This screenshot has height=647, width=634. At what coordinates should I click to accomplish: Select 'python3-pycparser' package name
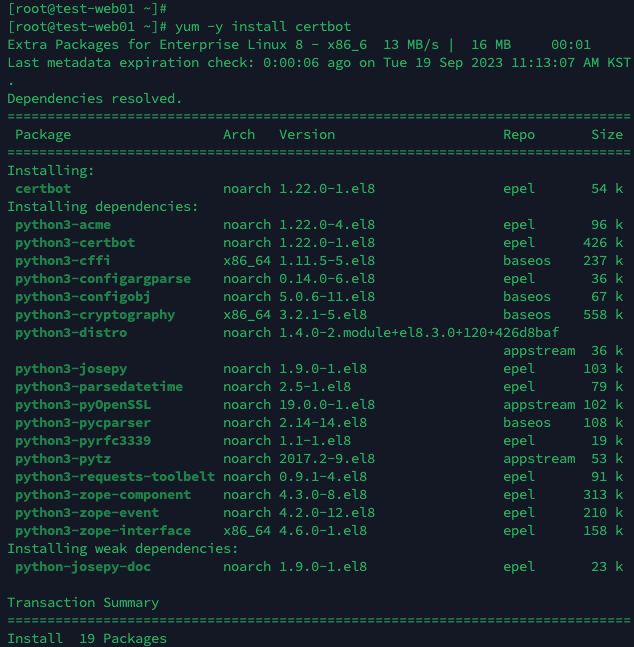coord(83,423)
